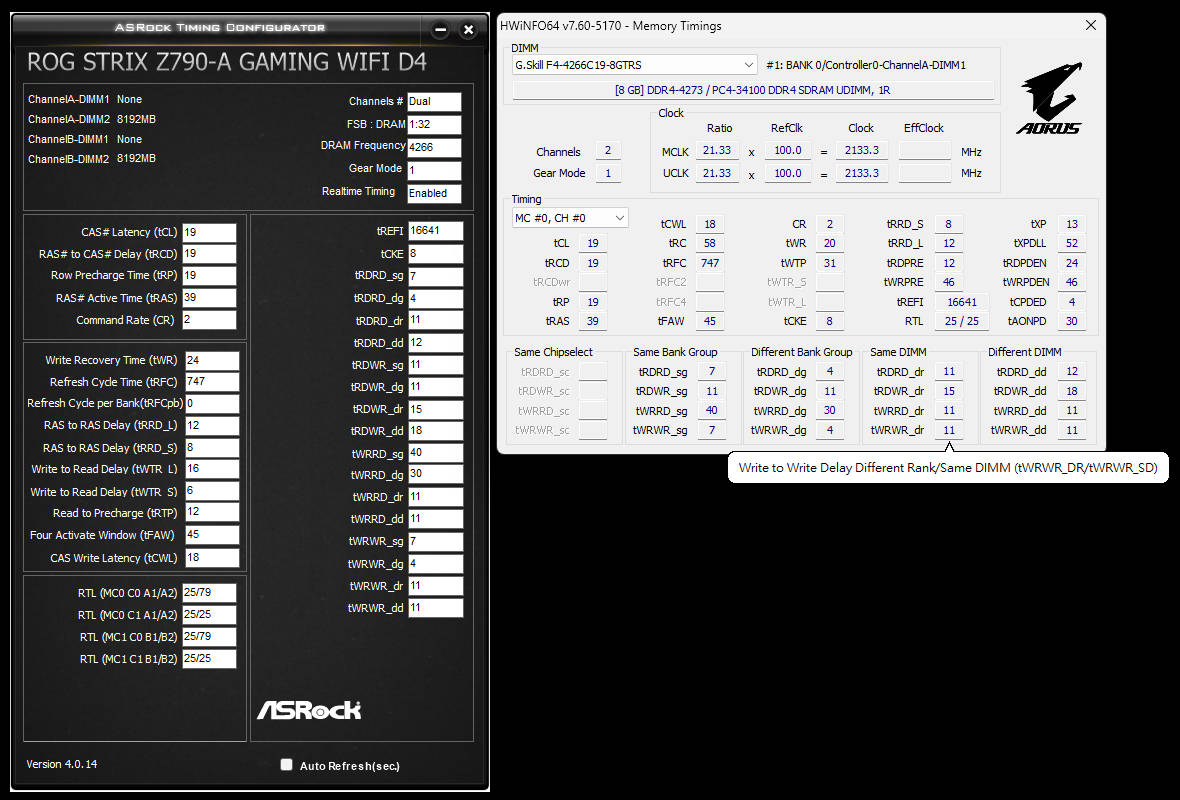Click the tREFI value 16641 in HWiNFO64
The width and height of the screenshot is (1180, 800).
[962, 302]
